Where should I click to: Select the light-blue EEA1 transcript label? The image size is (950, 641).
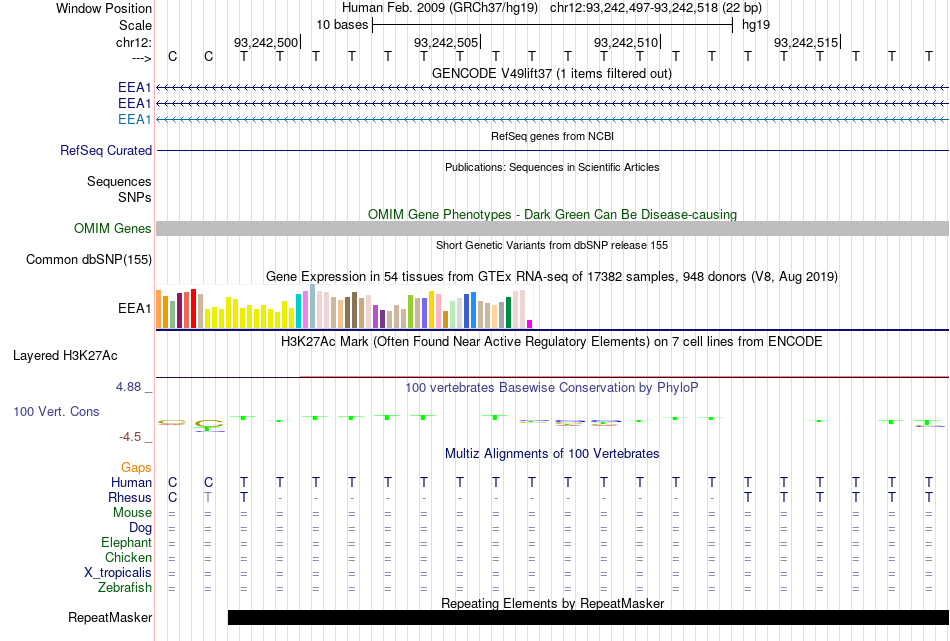[x=135, y=119]
